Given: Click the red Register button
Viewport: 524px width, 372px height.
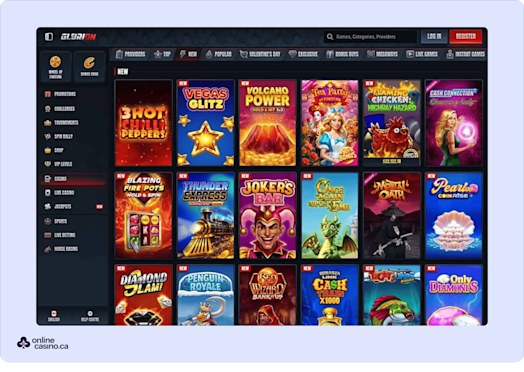Looking at the screenshot, I should click(466, 36).
